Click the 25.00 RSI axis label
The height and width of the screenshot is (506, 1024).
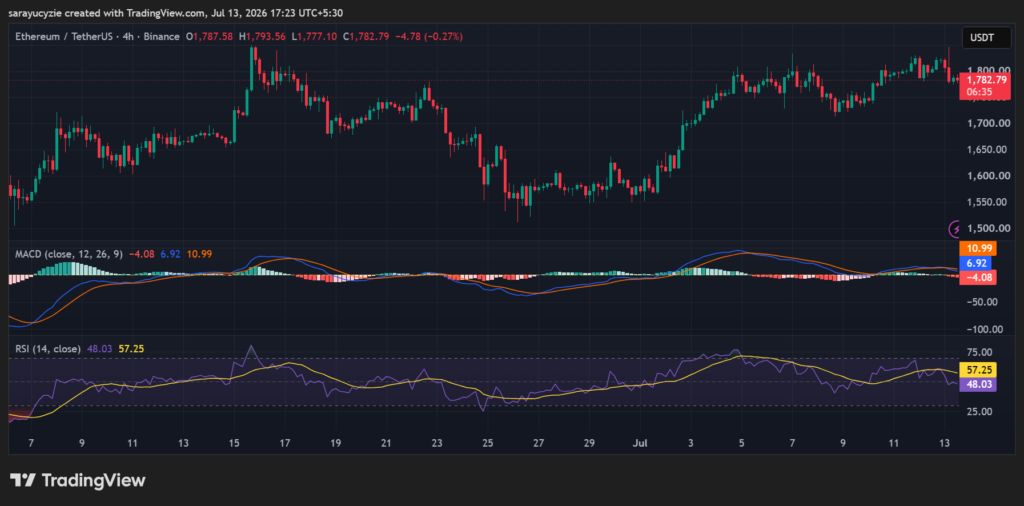(980, 411)
